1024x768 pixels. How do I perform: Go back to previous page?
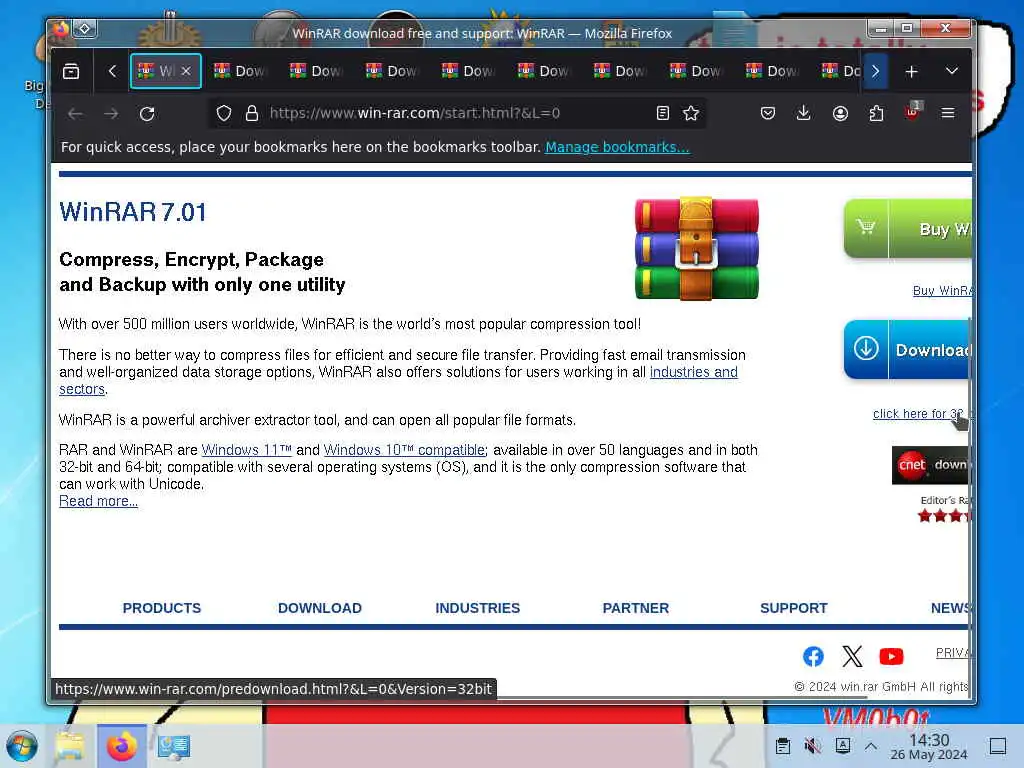click(x=75, y=114)
